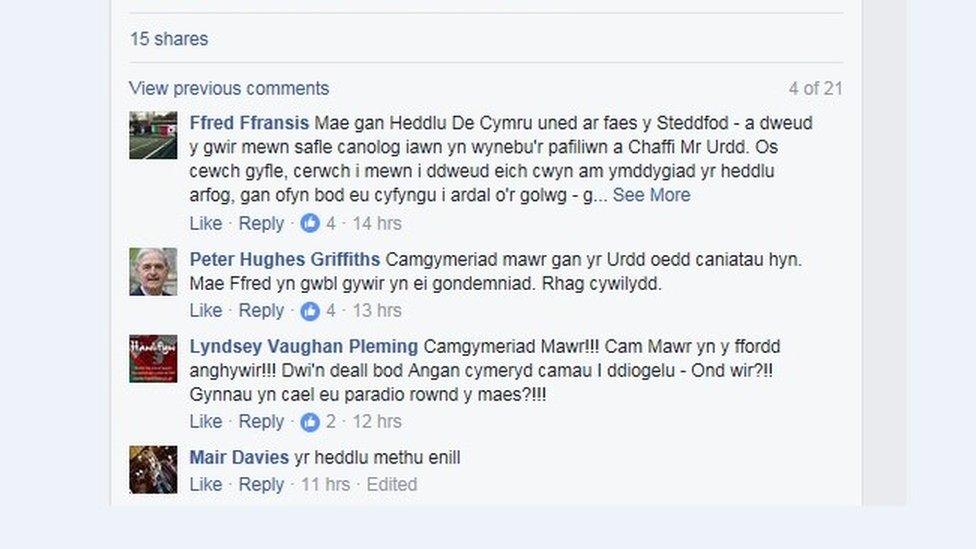
Task: Open the 15 shares list
Action: tap(169, 39)
